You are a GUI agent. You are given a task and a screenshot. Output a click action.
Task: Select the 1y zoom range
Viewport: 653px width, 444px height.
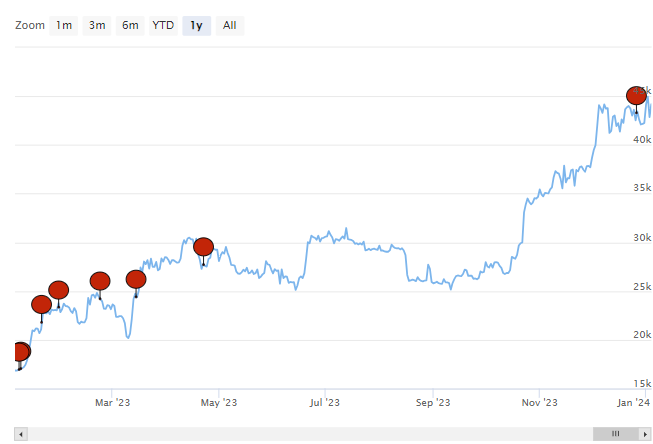(197, 26)
